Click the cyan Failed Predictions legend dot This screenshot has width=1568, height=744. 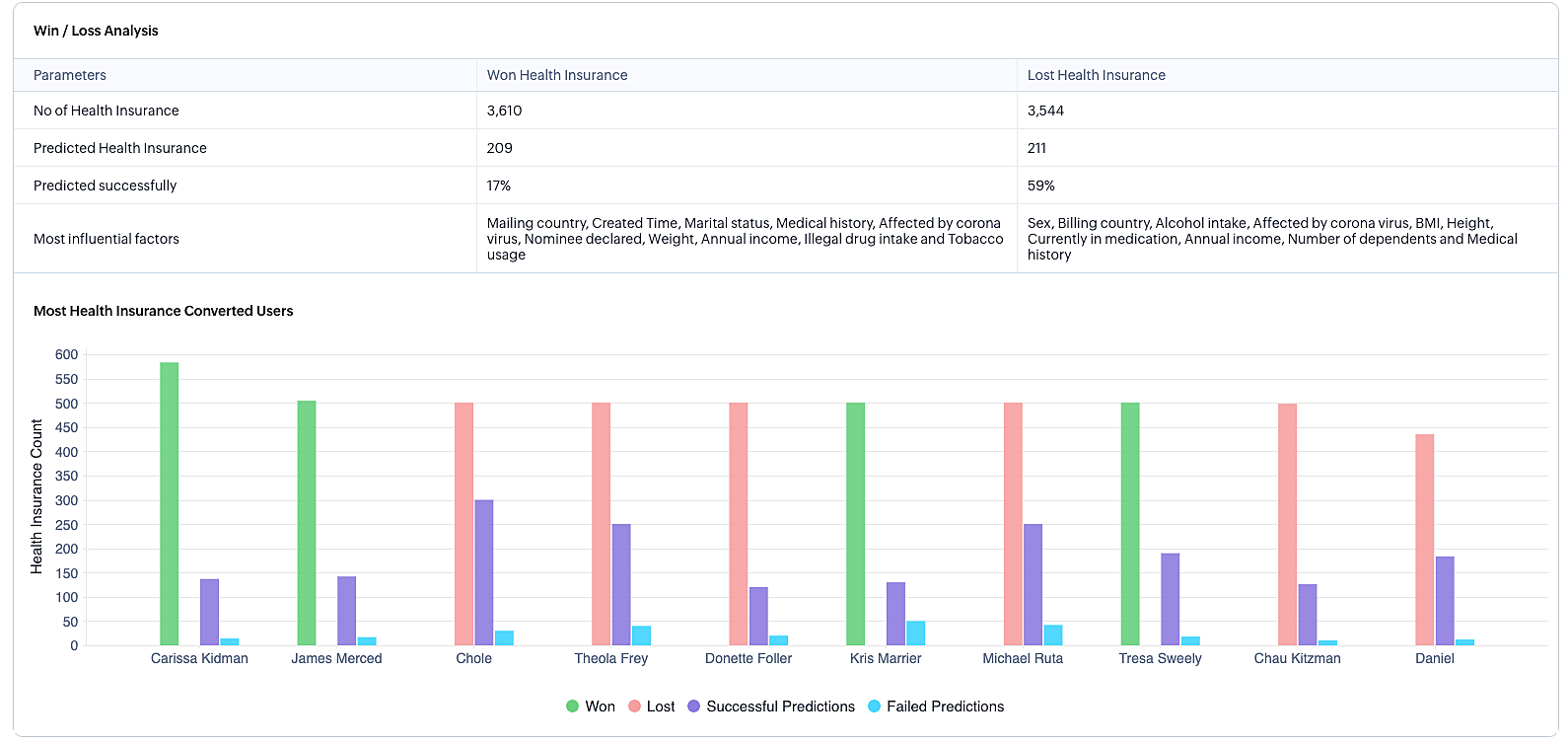coord(874,707)
